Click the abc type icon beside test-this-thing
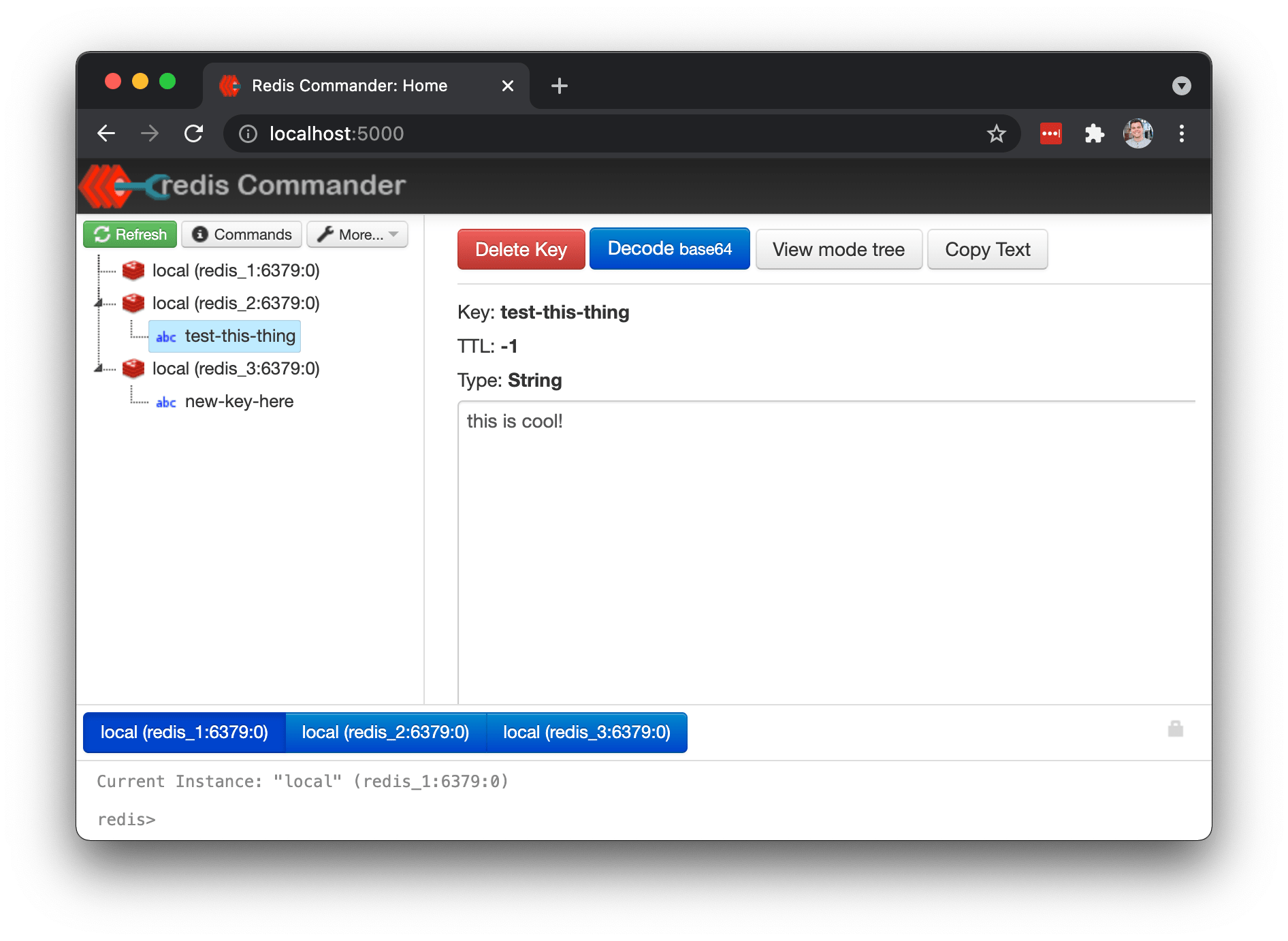Viewport: 1288px width, 941px height. point(165,336)
